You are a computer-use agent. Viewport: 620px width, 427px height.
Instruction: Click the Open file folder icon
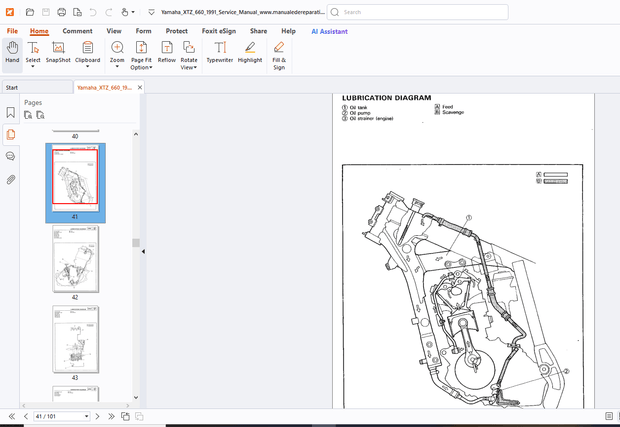(30, 12)
